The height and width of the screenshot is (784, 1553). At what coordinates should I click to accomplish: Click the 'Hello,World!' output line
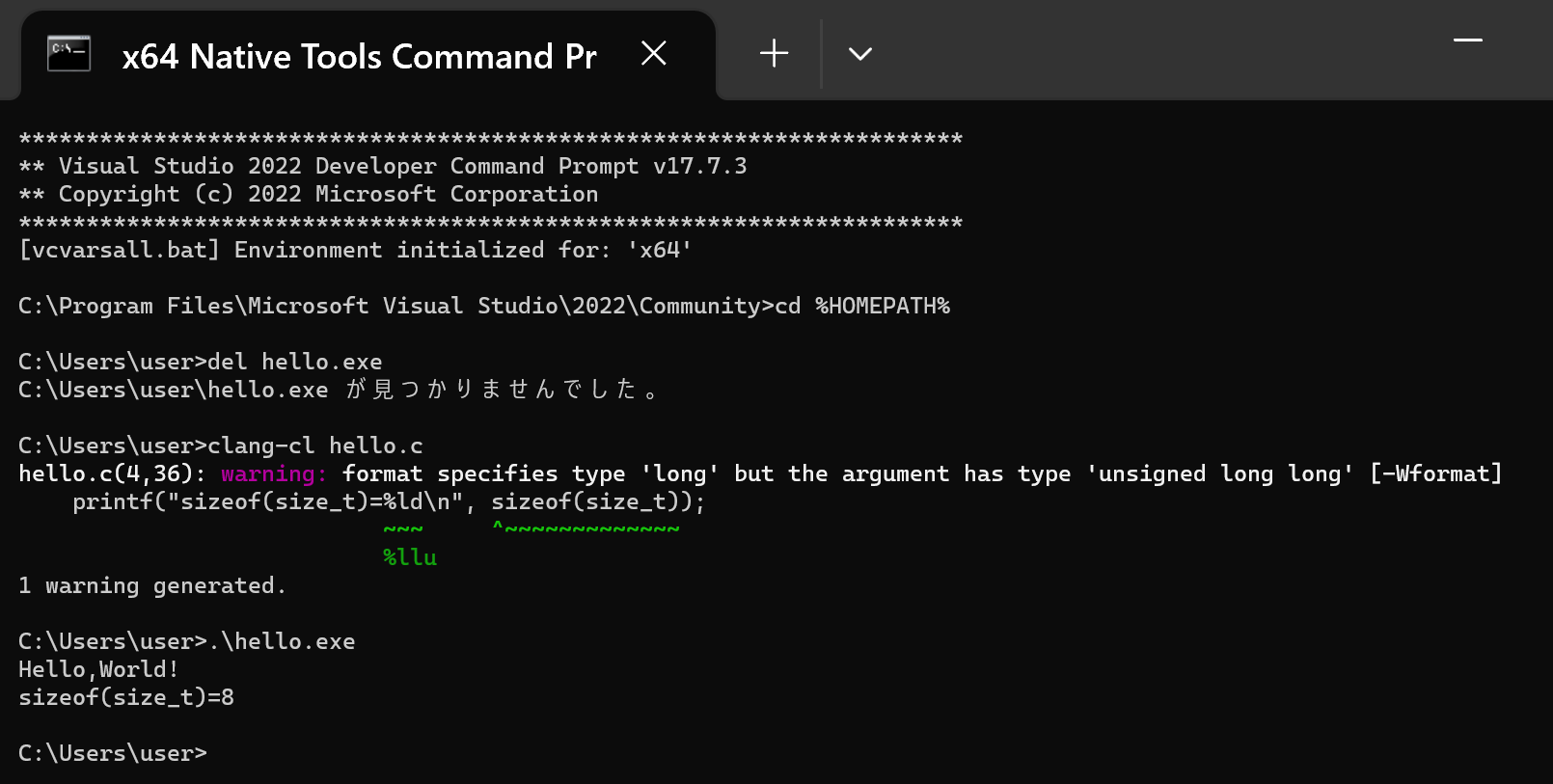click(x=98, y=669)
